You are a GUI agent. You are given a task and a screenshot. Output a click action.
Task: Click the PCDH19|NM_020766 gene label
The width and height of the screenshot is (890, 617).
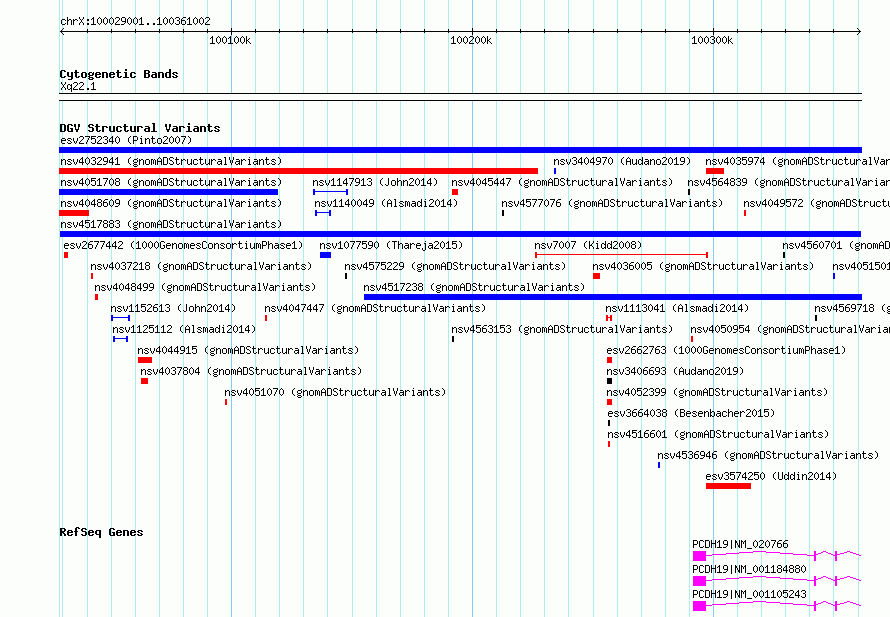point(740,544)
